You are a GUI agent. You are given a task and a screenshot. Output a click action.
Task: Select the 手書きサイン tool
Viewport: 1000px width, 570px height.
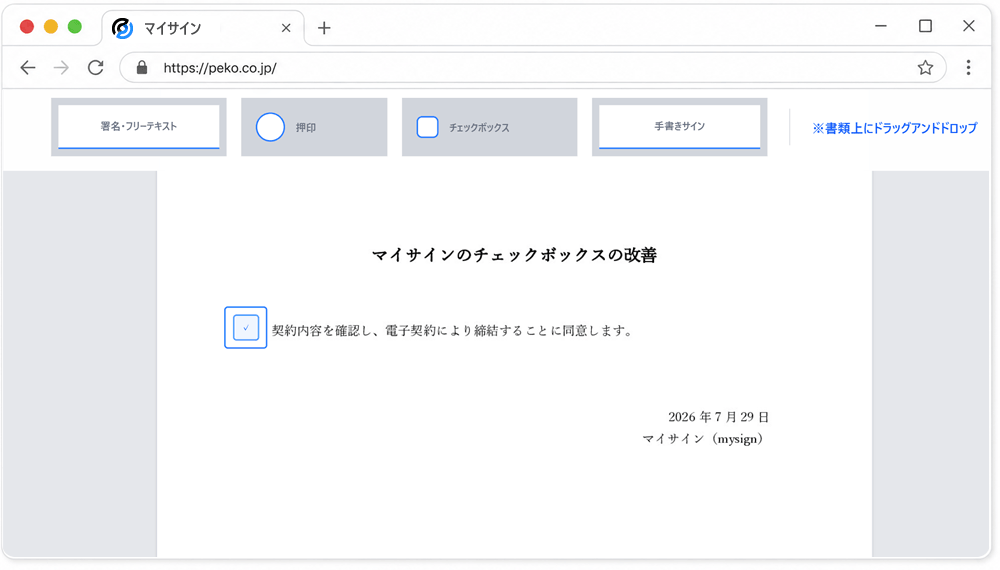(x=679, y=127)
